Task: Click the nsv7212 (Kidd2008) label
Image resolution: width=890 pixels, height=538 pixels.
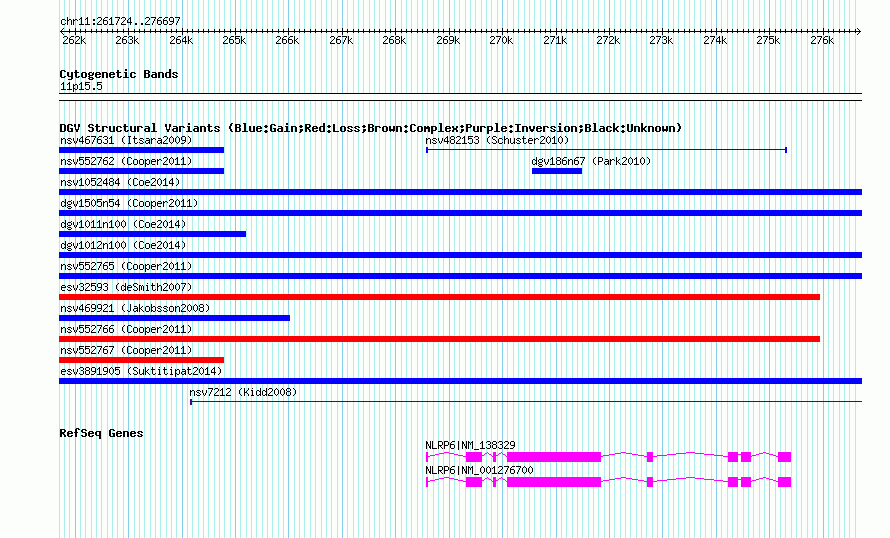Action: (x=243, y=392)
